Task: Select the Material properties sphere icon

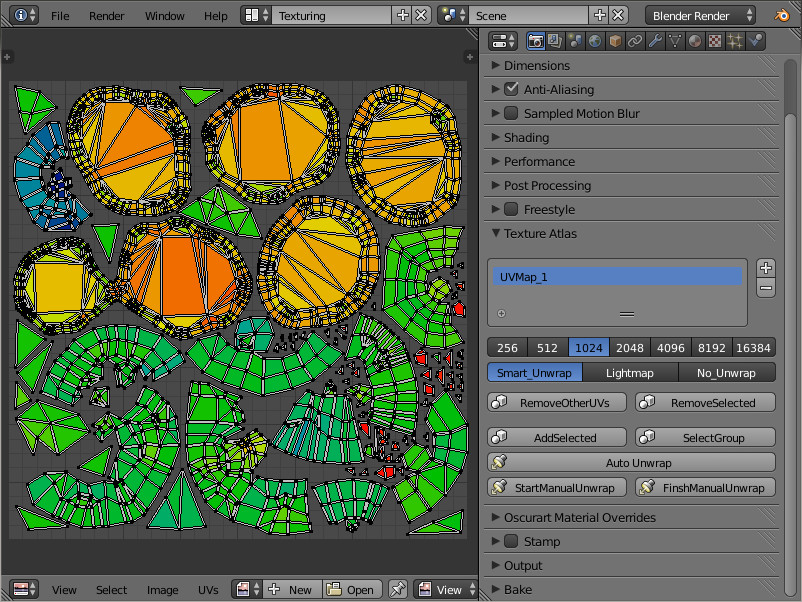Action: click(x=695, y=41)
